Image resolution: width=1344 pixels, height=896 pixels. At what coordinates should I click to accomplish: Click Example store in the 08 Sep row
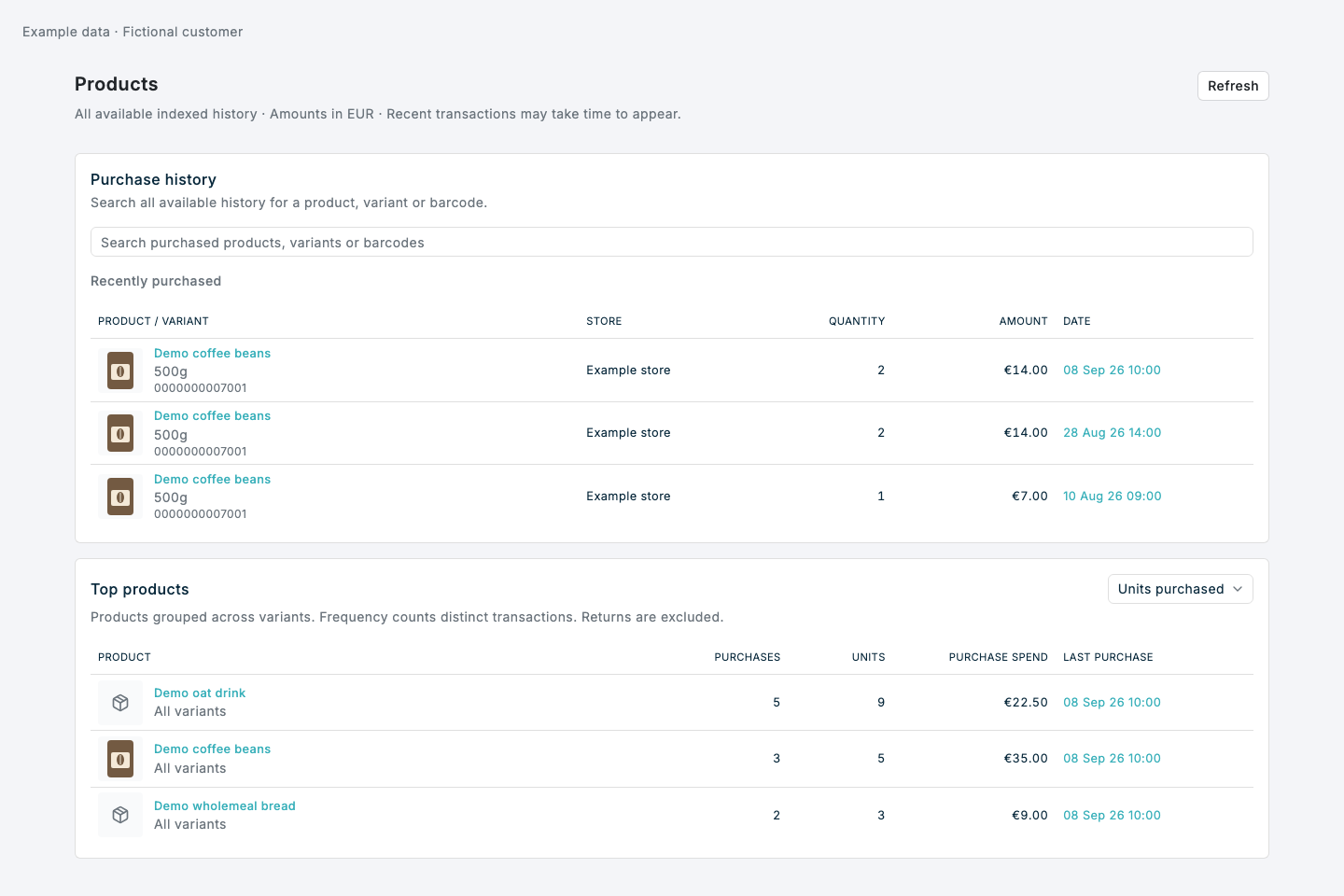pyautogui.click(x=628, y=371)
